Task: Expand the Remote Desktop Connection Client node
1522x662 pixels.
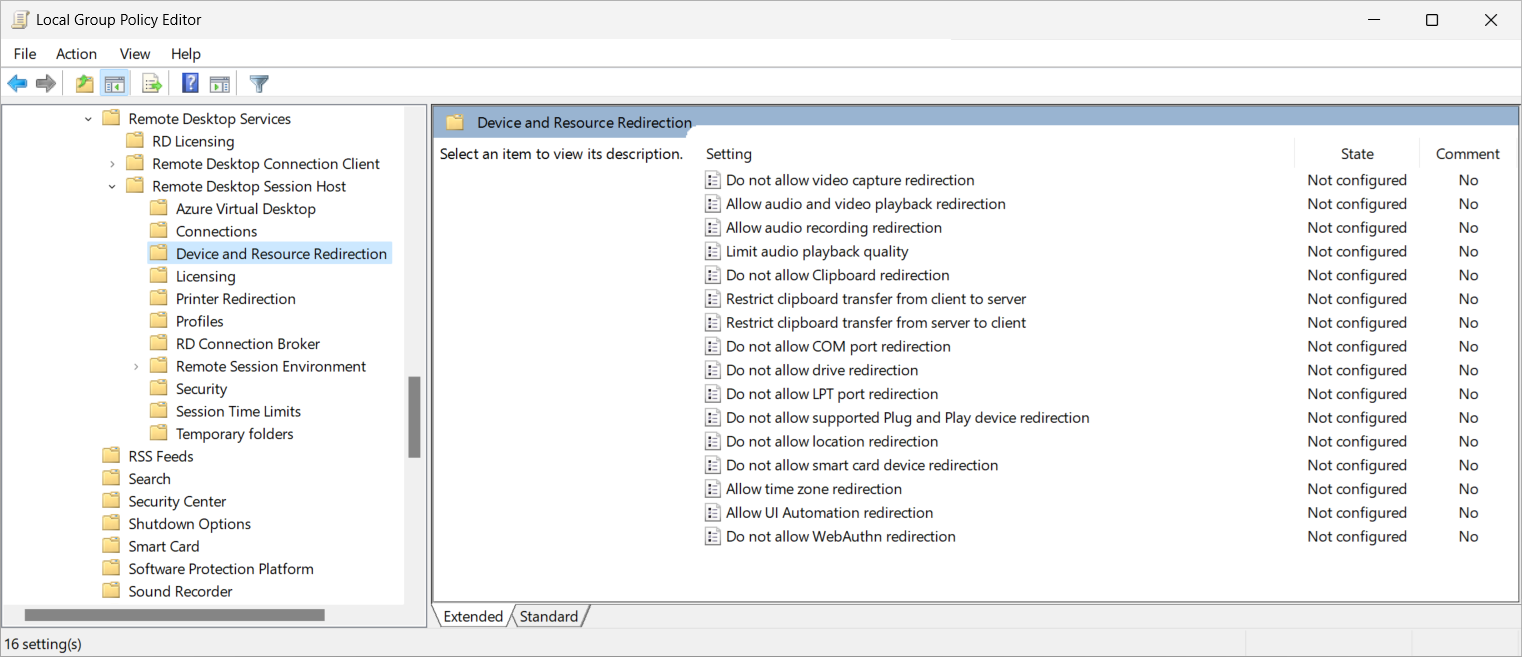Action: point(111,163)
